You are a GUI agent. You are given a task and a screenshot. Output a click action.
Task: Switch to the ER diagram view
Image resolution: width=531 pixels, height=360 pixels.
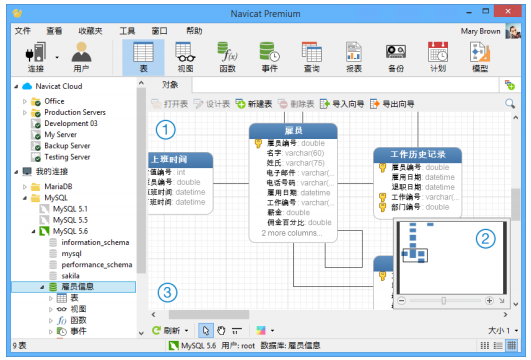click(511, 345)
